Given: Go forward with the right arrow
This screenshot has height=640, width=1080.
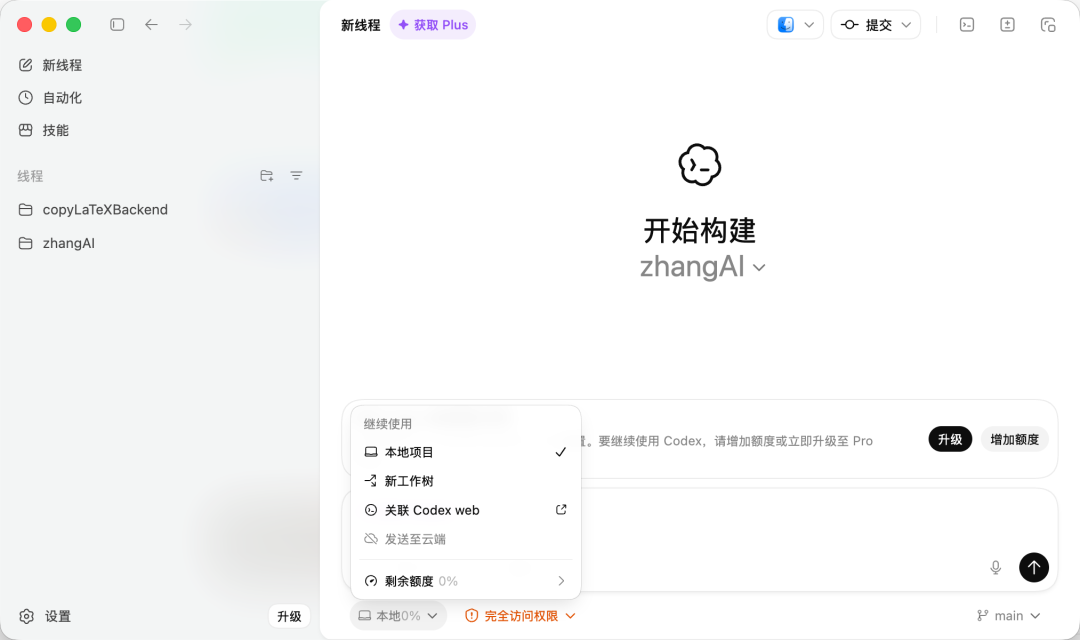Looking at the screenshot, I should [x=185, y=25].
